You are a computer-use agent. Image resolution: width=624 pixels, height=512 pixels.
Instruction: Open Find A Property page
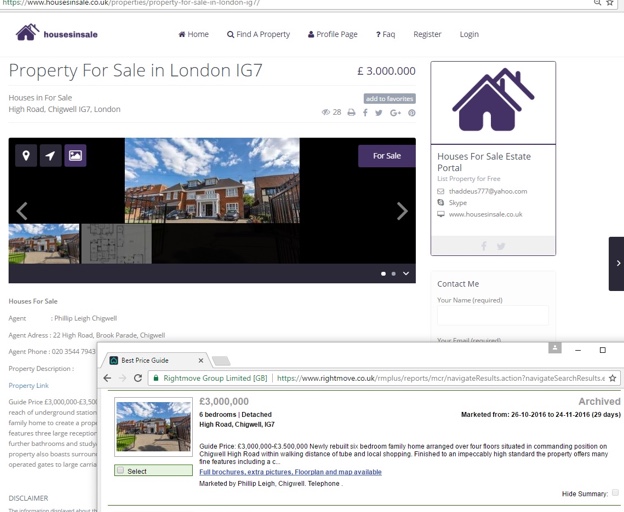[x=258, y=34]
